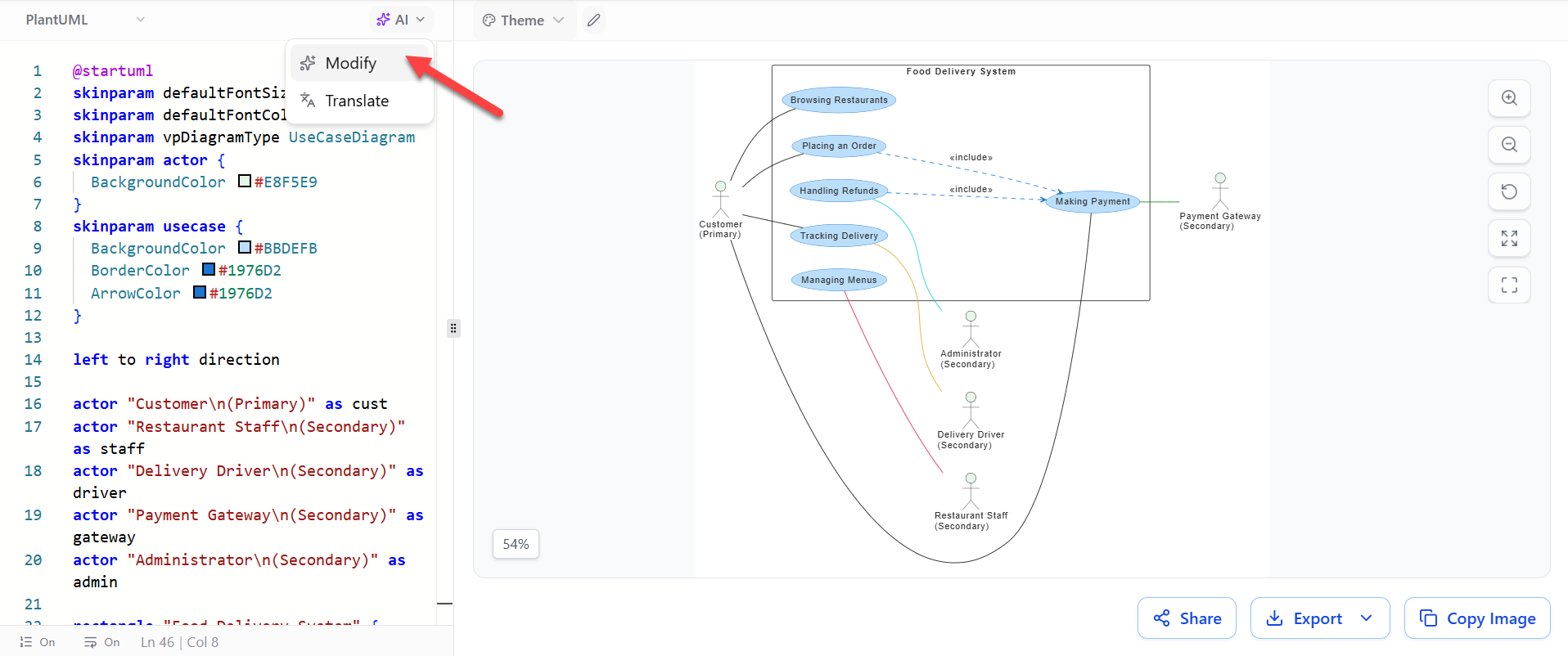1568x656 pixels.
Task: Toggle the word wrap On switch
Action: click(101, 642)
